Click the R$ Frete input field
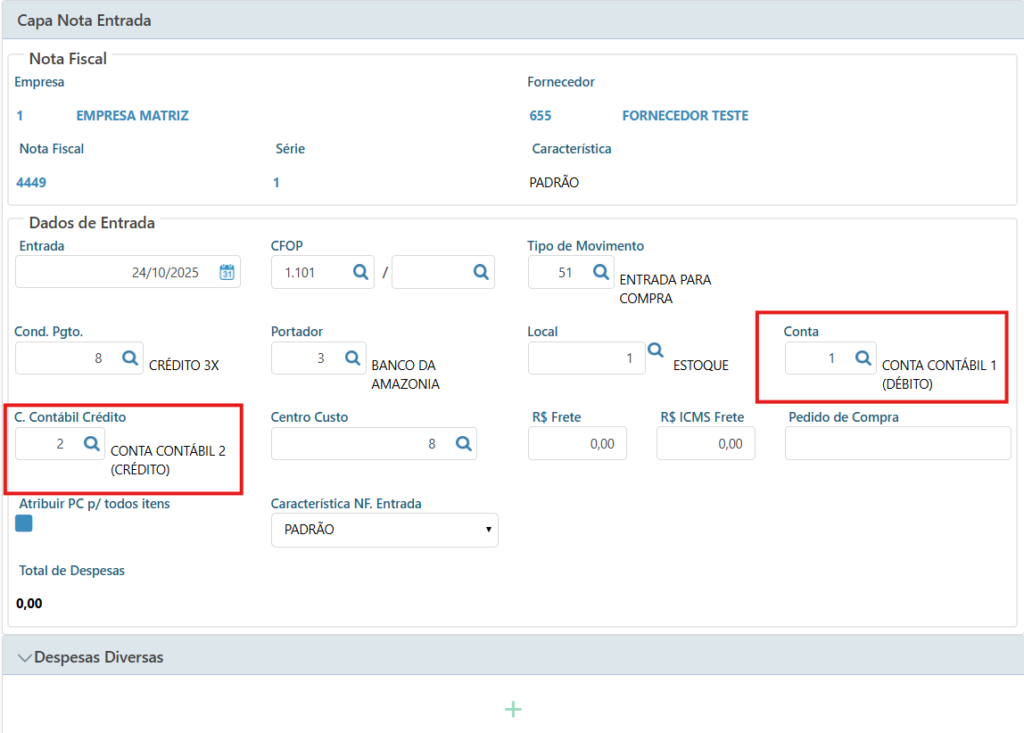 click(577, 444)
